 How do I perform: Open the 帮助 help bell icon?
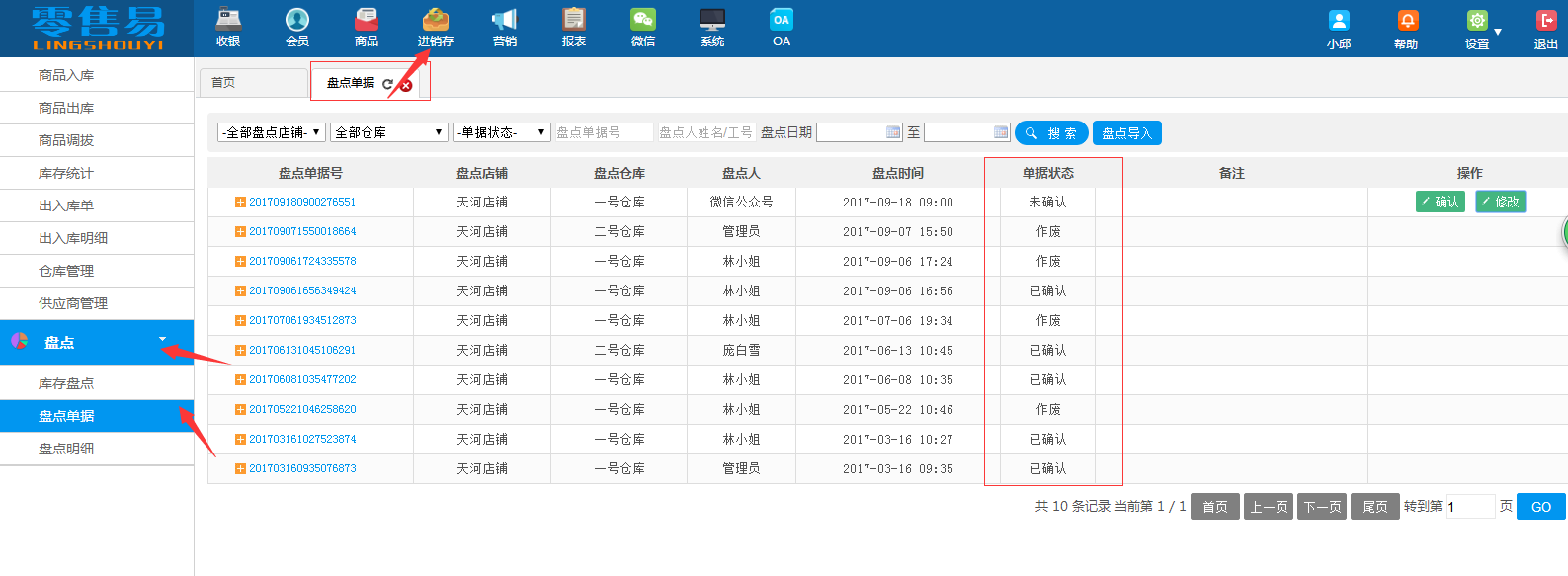click(1407, 22)
